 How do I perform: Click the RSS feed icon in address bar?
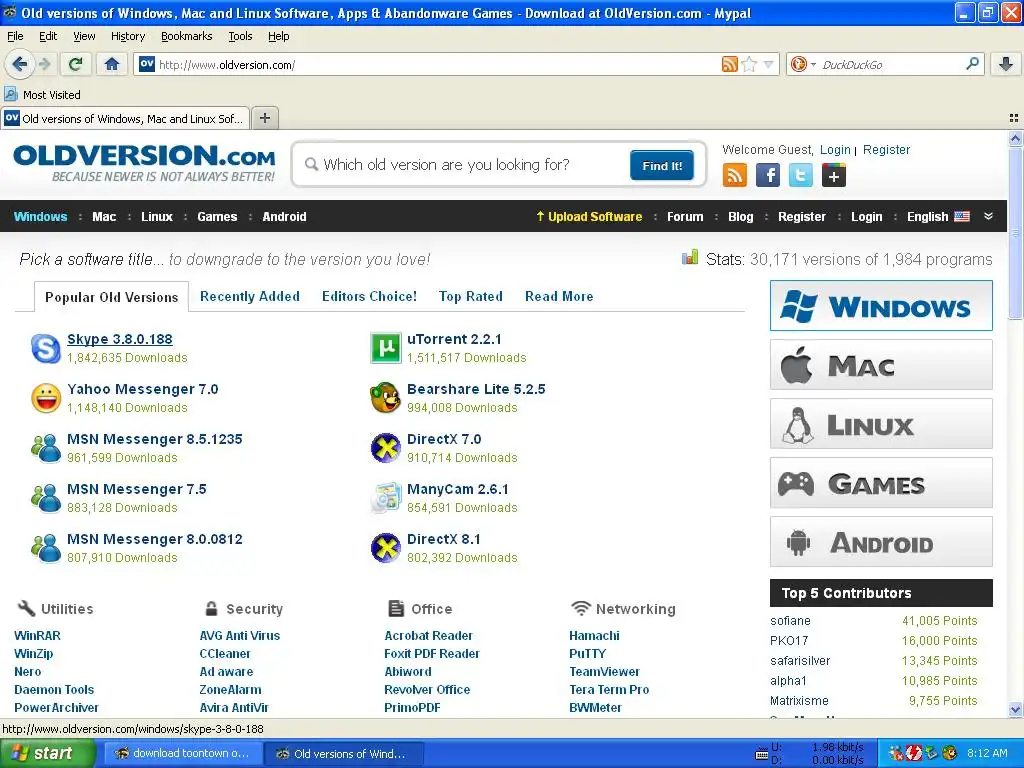729,64
